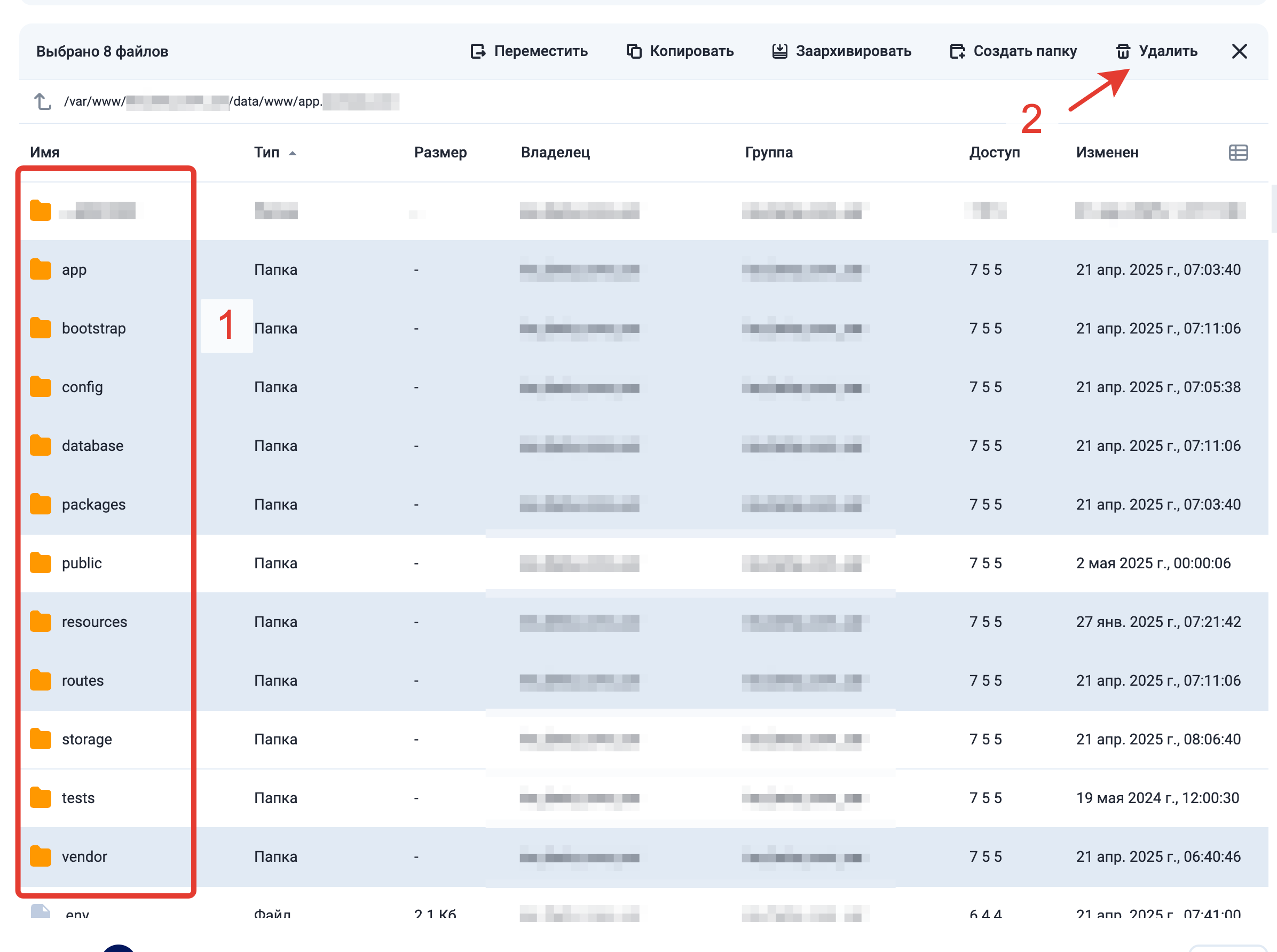
Task: Go up one directory level arrow
Action: tap(42, 101)
